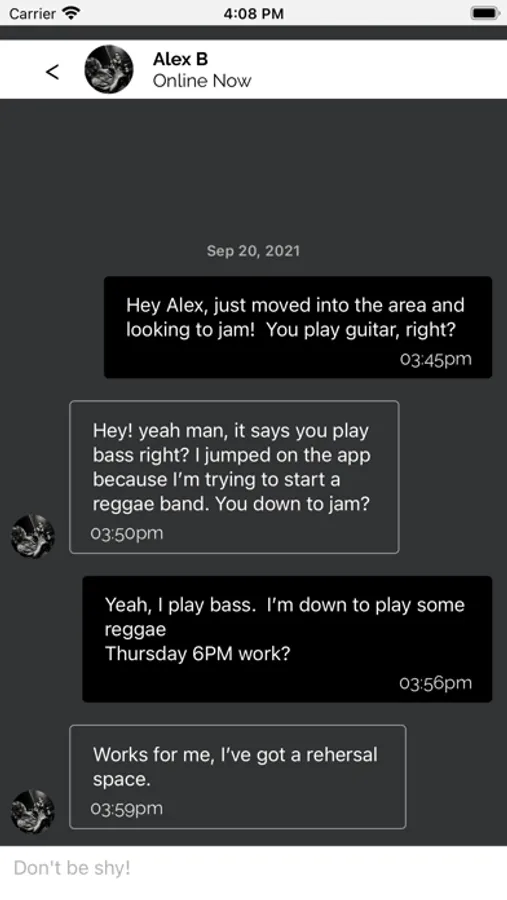Tap the Wi-Fi icon in status bar
This screenshot has height=900, width=507.
tap(72, 13)
